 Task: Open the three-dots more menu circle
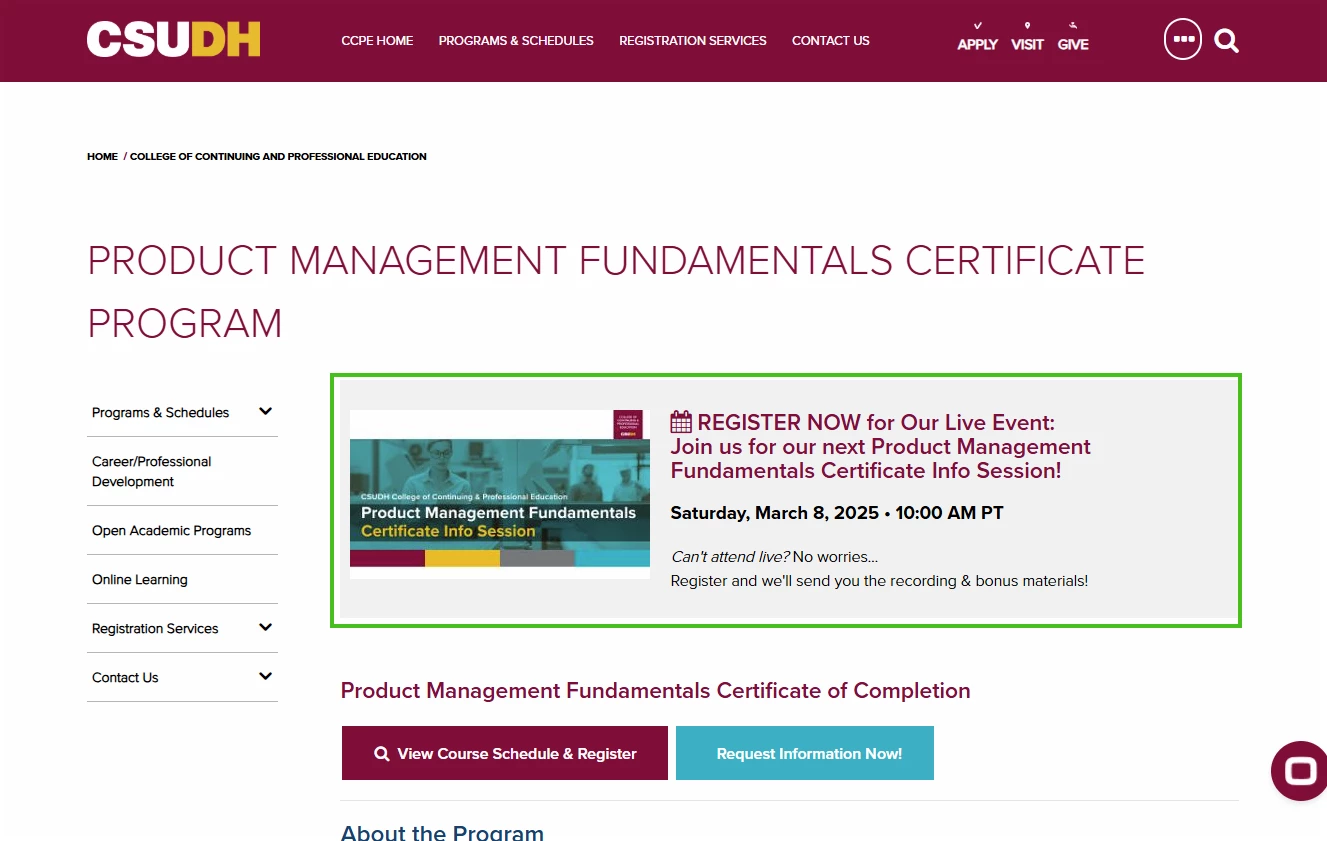click(x=1183, y=40)
